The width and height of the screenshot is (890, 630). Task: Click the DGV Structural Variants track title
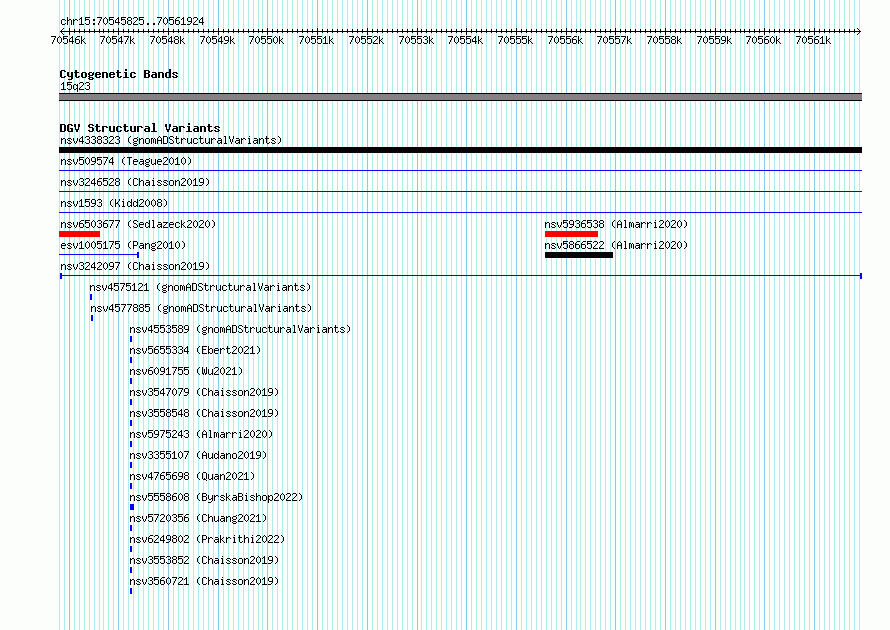[x=140, y=128]
